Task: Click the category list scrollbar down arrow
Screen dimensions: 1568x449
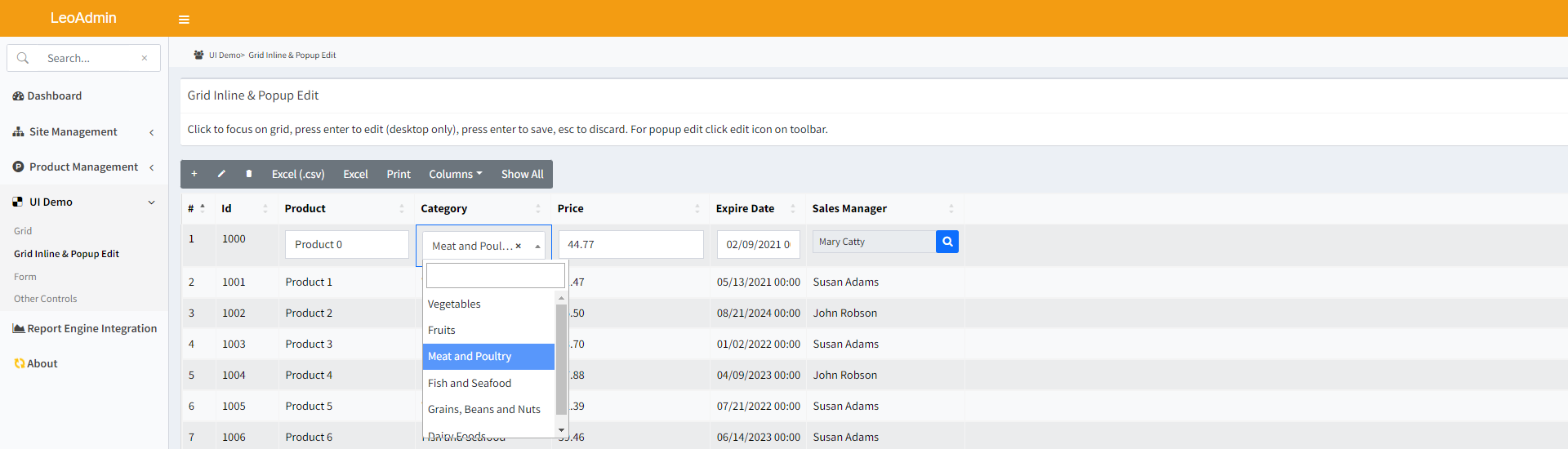Action: pyautogui.click(x=561, y=429)
